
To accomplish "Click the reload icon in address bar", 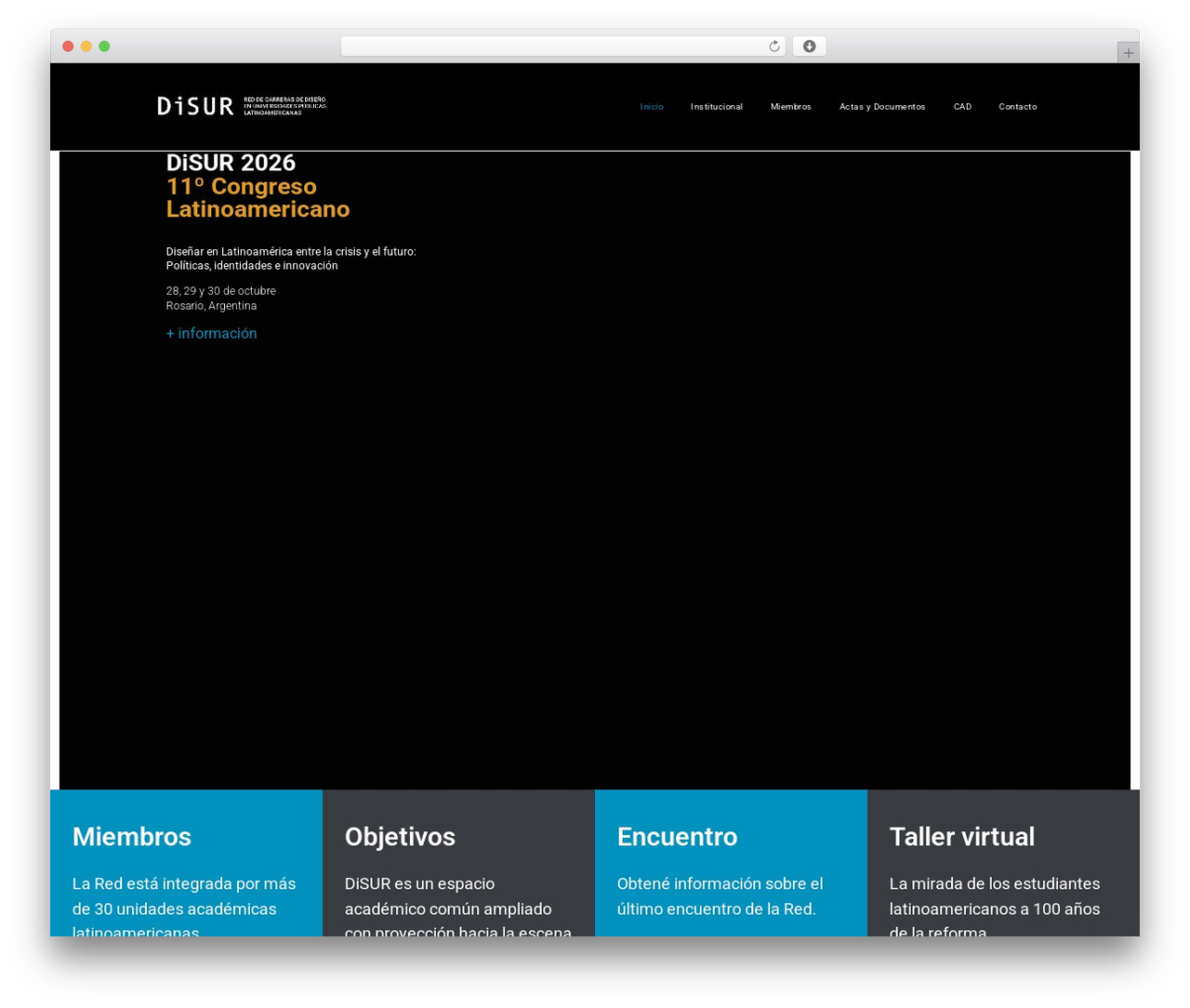I will [x=773, y=46].
